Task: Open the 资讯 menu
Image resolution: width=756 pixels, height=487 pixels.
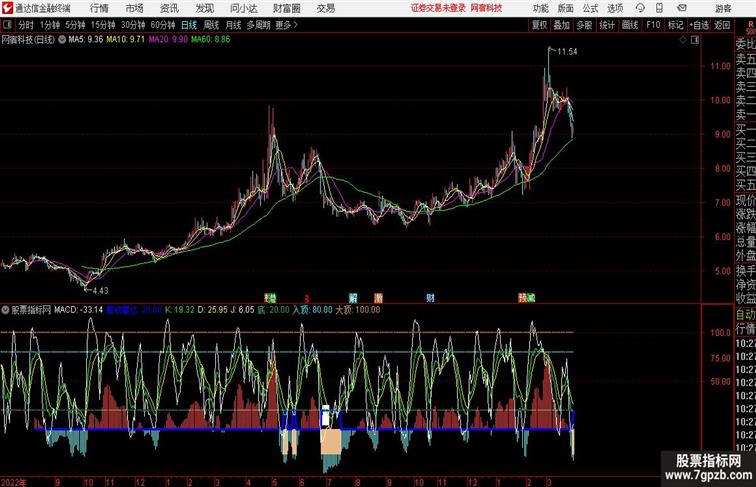Action: [169, 8]
